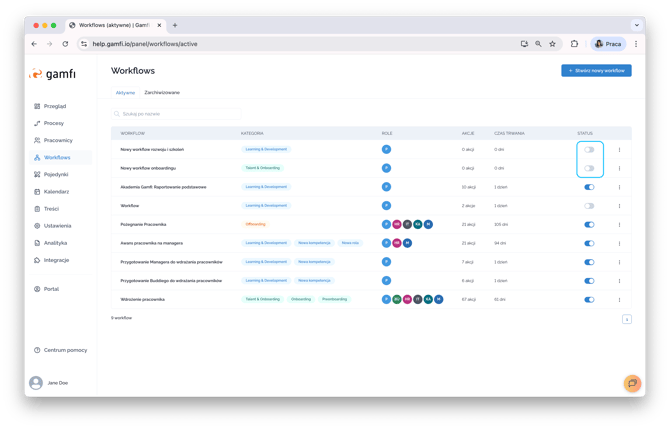Open three-dot menu for Wdrożenie pracownika
The height and width of the screenshot is (429, 670).
coord(619,299)
